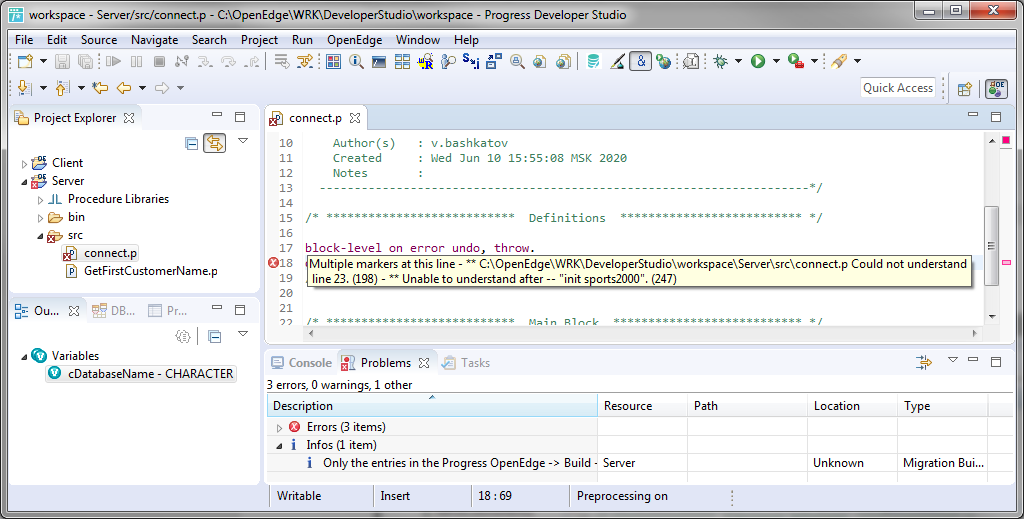Screen dimensions: 1024x519
Task: Click the New wizard toolbar icon
Action: click(x=25, y=61)
